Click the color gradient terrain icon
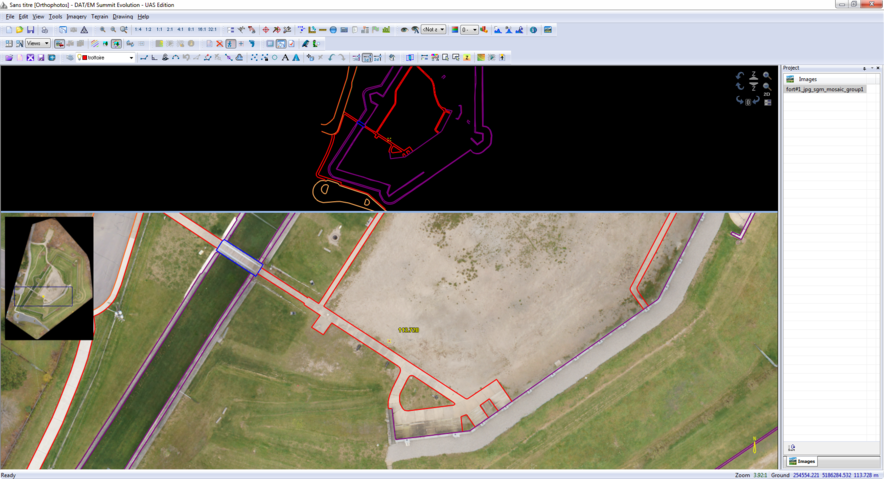Screen dimensions: 884x479 point(481,57)
